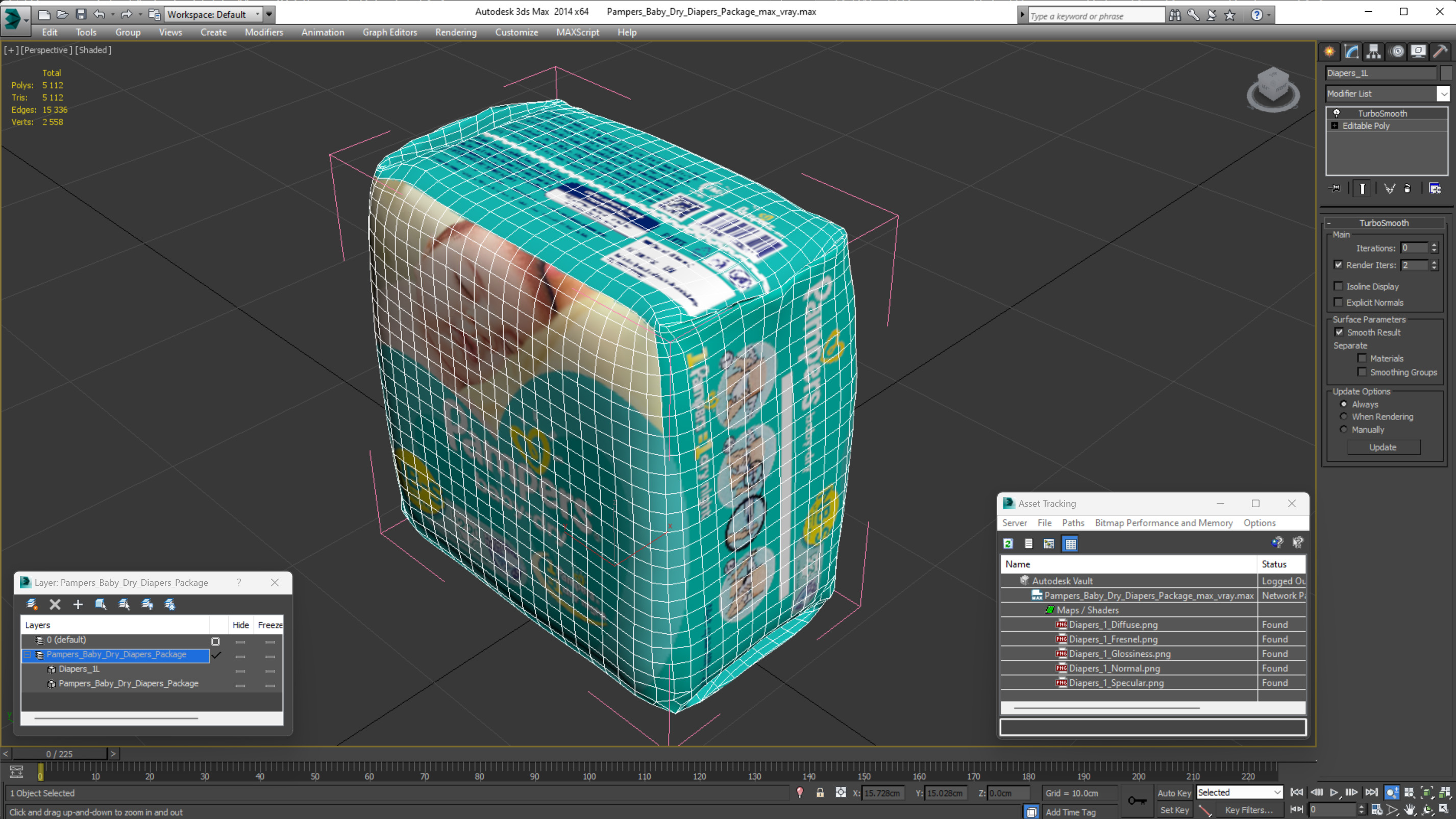
Task: Undo the last action
Action: 100,14
